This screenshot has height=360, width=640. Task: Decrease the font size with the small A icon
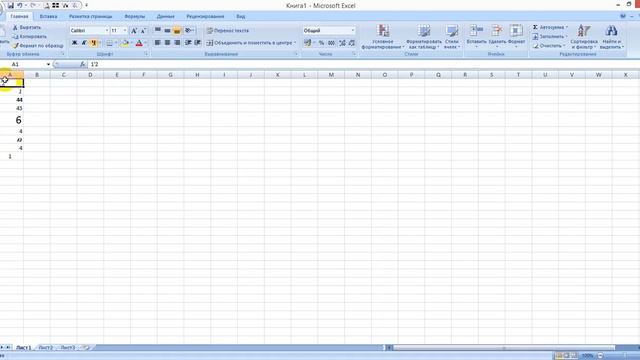click(x=143, y=31)
